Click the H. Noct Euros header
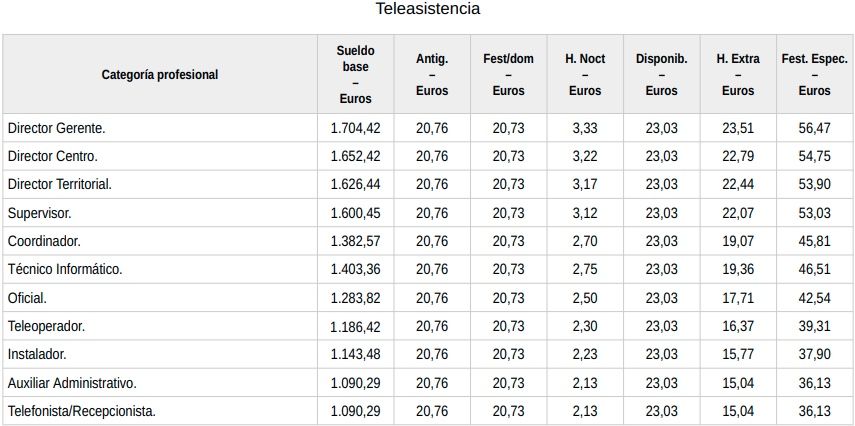855x426 pixels. tap(584, 75)
